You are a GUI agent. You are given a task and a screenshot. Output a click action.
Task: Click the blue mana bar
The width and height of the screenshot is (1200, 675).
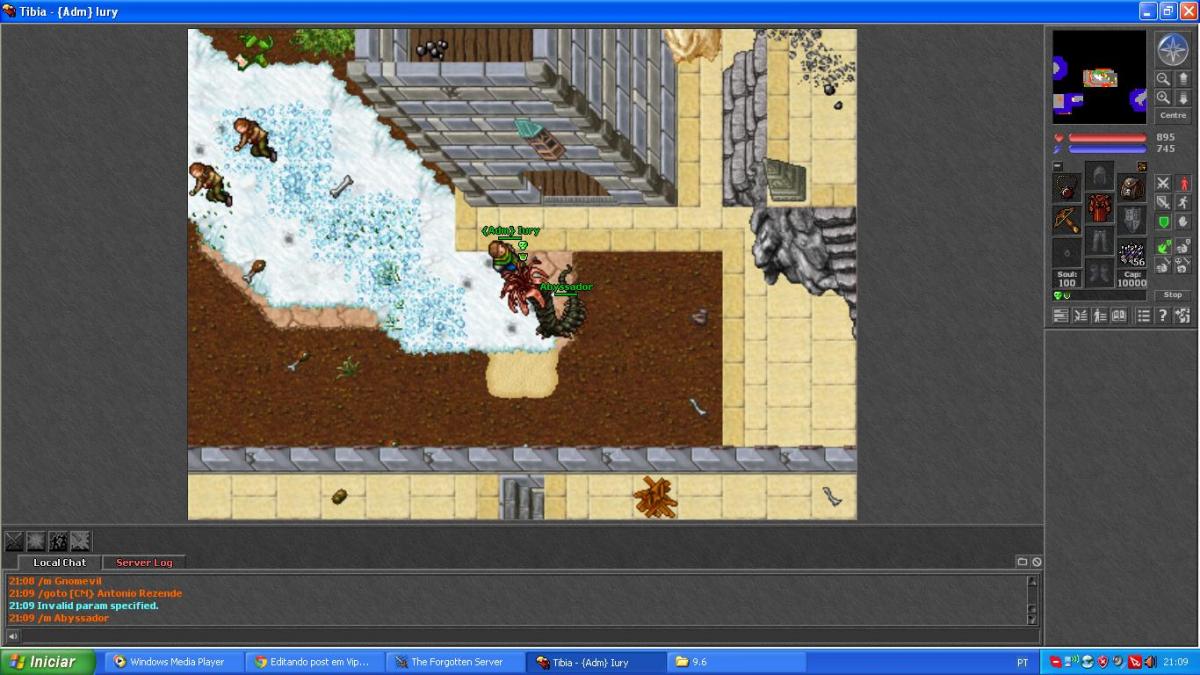[x=1107, y=149]
